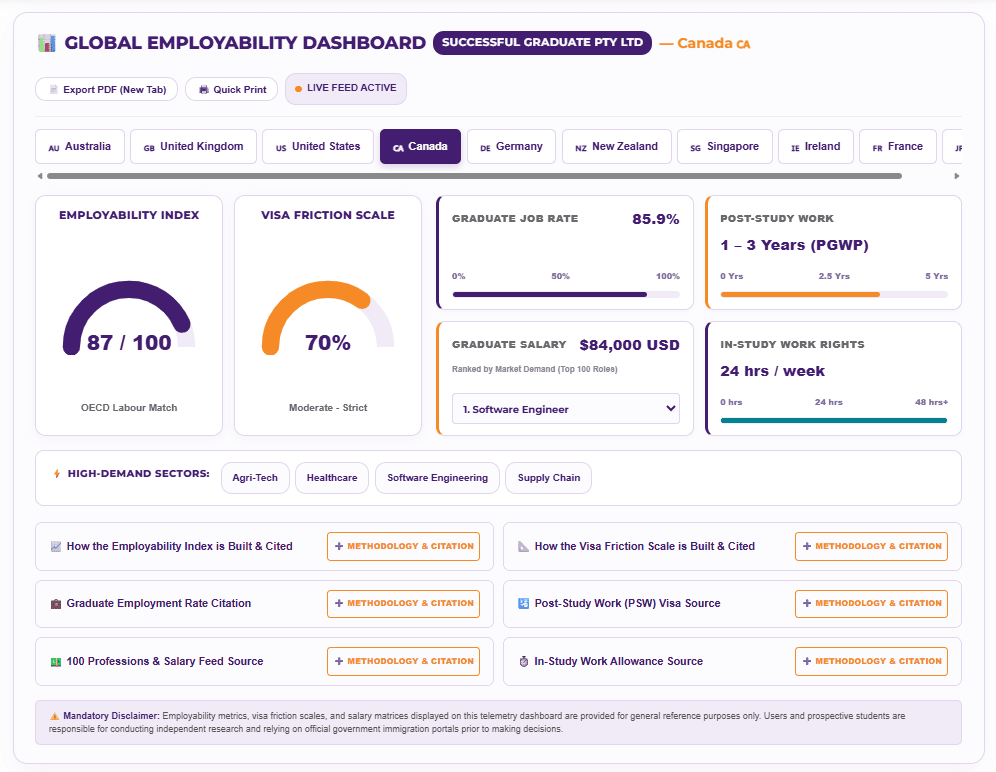Expand Methodology & Citation for In-Study Work Allowance
Image resolution: width=996 pixels, height=772 pixels.
(x=871, y=661)
